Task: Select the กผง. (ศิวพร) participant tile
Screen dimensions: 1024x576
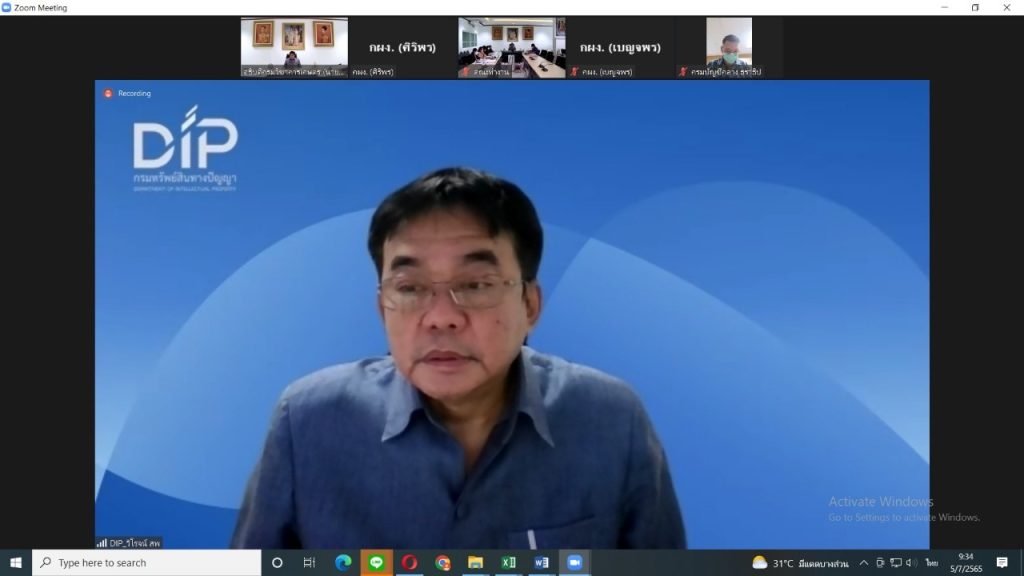Action: (402, 48)
